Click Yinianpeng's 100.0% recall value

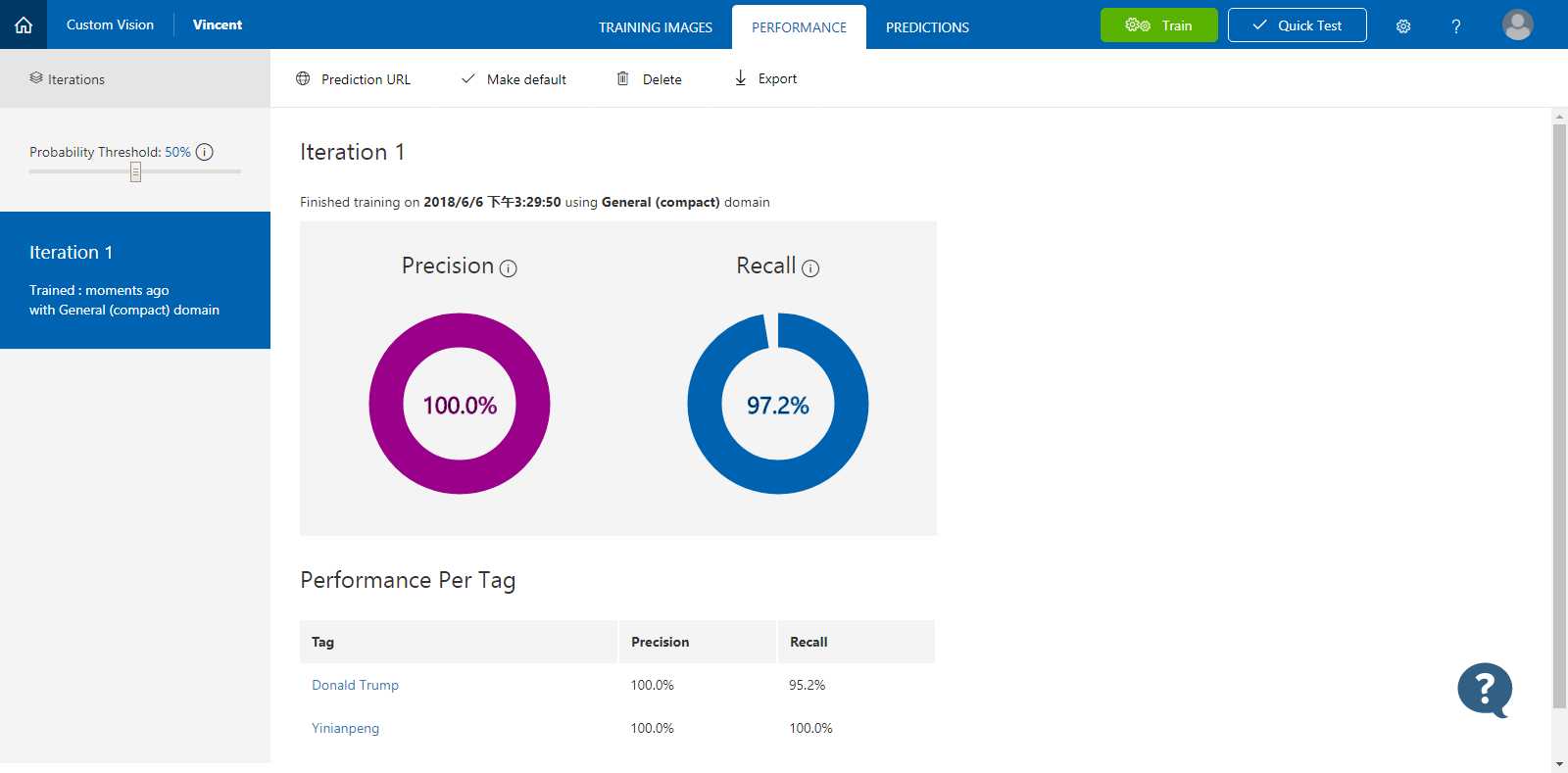(x=810, y=728)
